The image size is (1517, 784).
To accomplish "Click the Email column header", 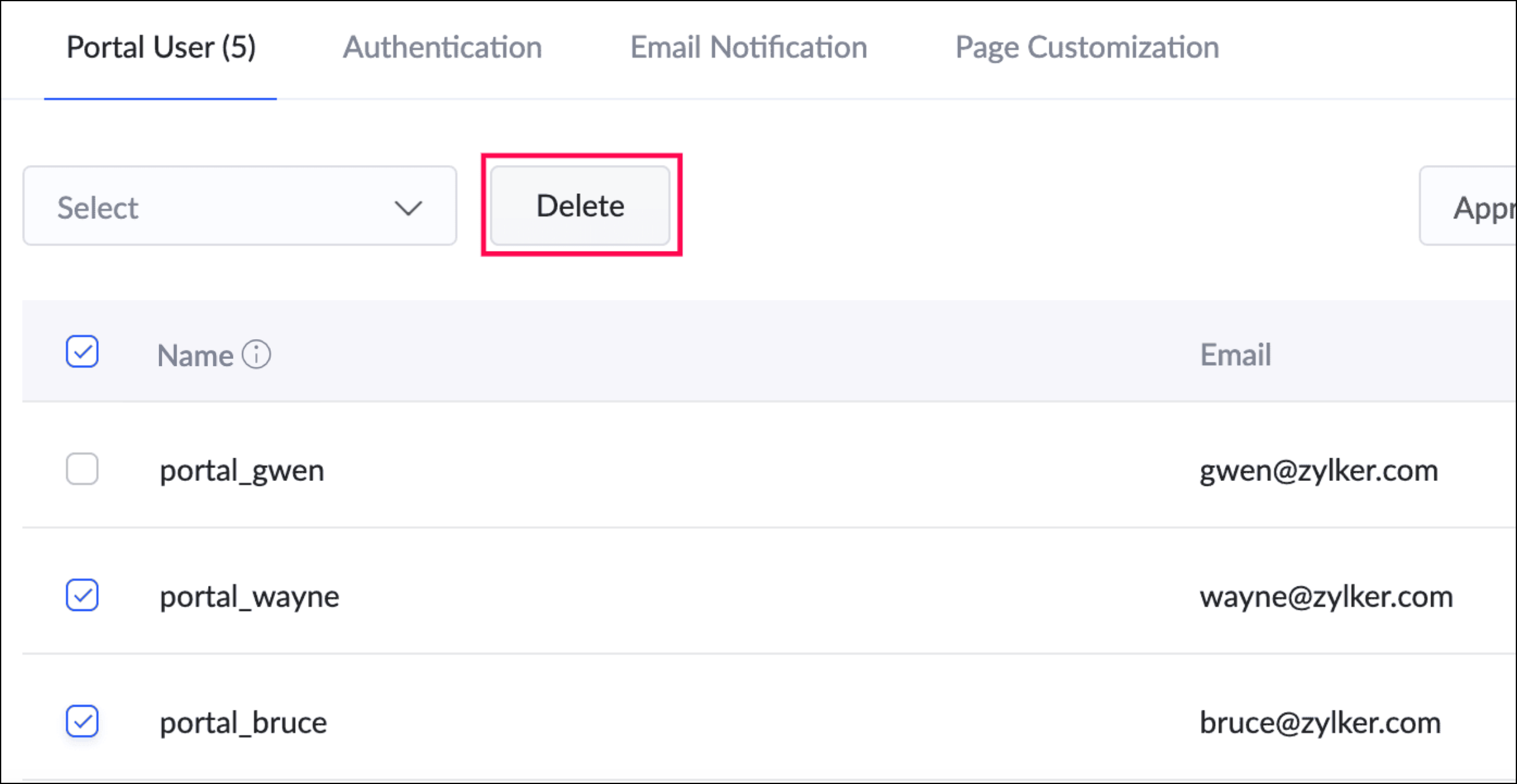I will click(x=1235, y=355).
